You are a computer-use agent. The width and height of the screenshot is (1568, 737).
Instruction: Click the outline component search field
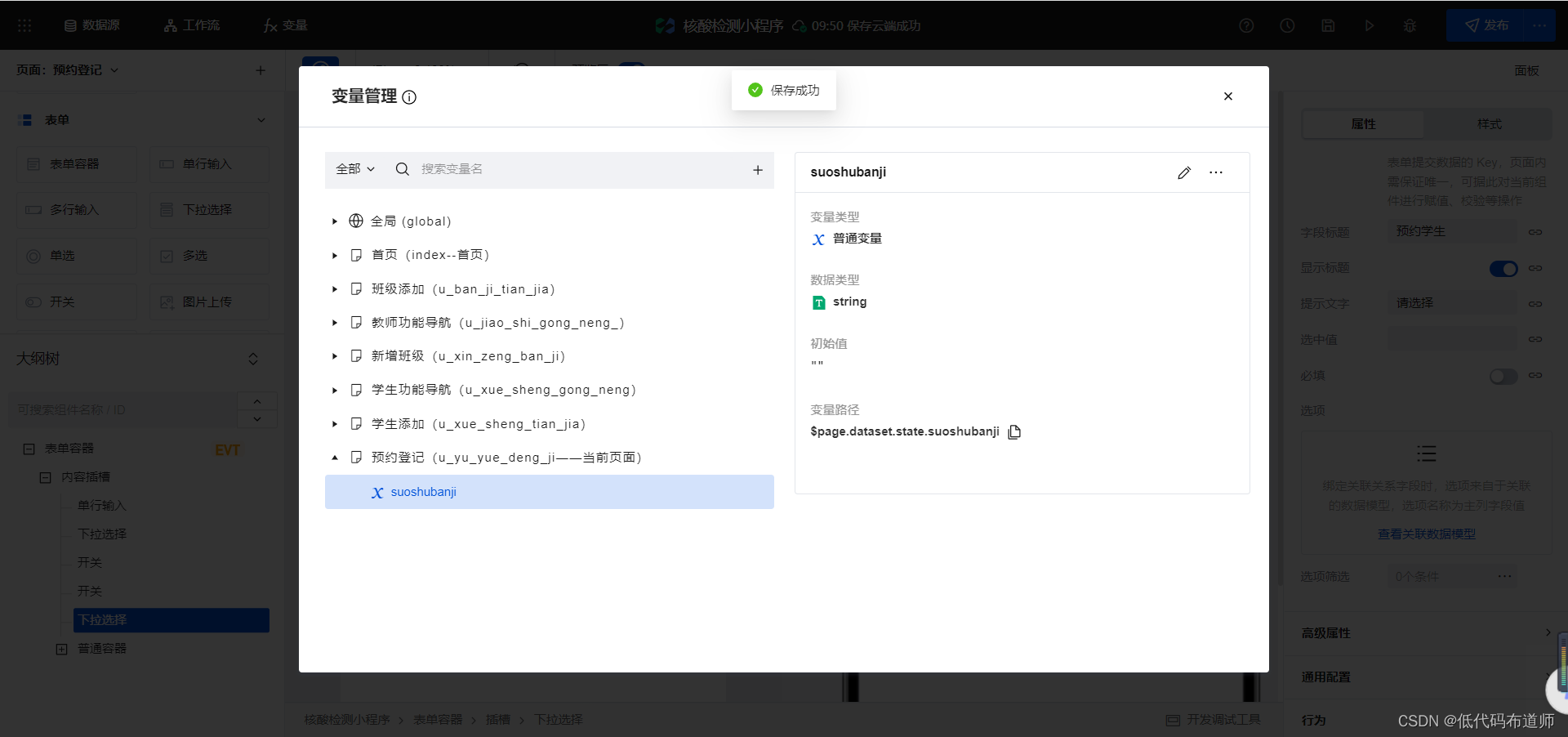pos(124,409)
